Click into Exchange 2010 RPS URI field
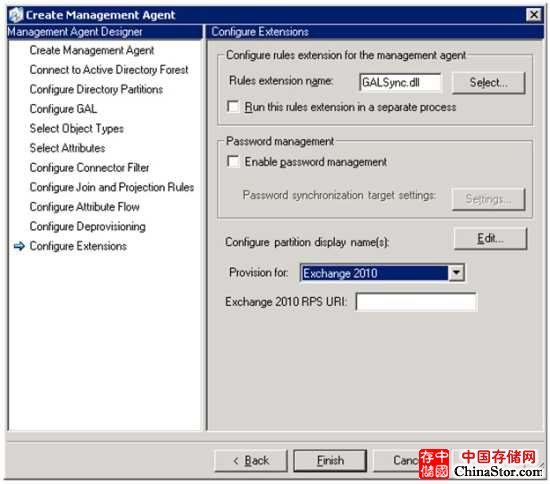Screen dimensions: 550x484 [416, 302]
